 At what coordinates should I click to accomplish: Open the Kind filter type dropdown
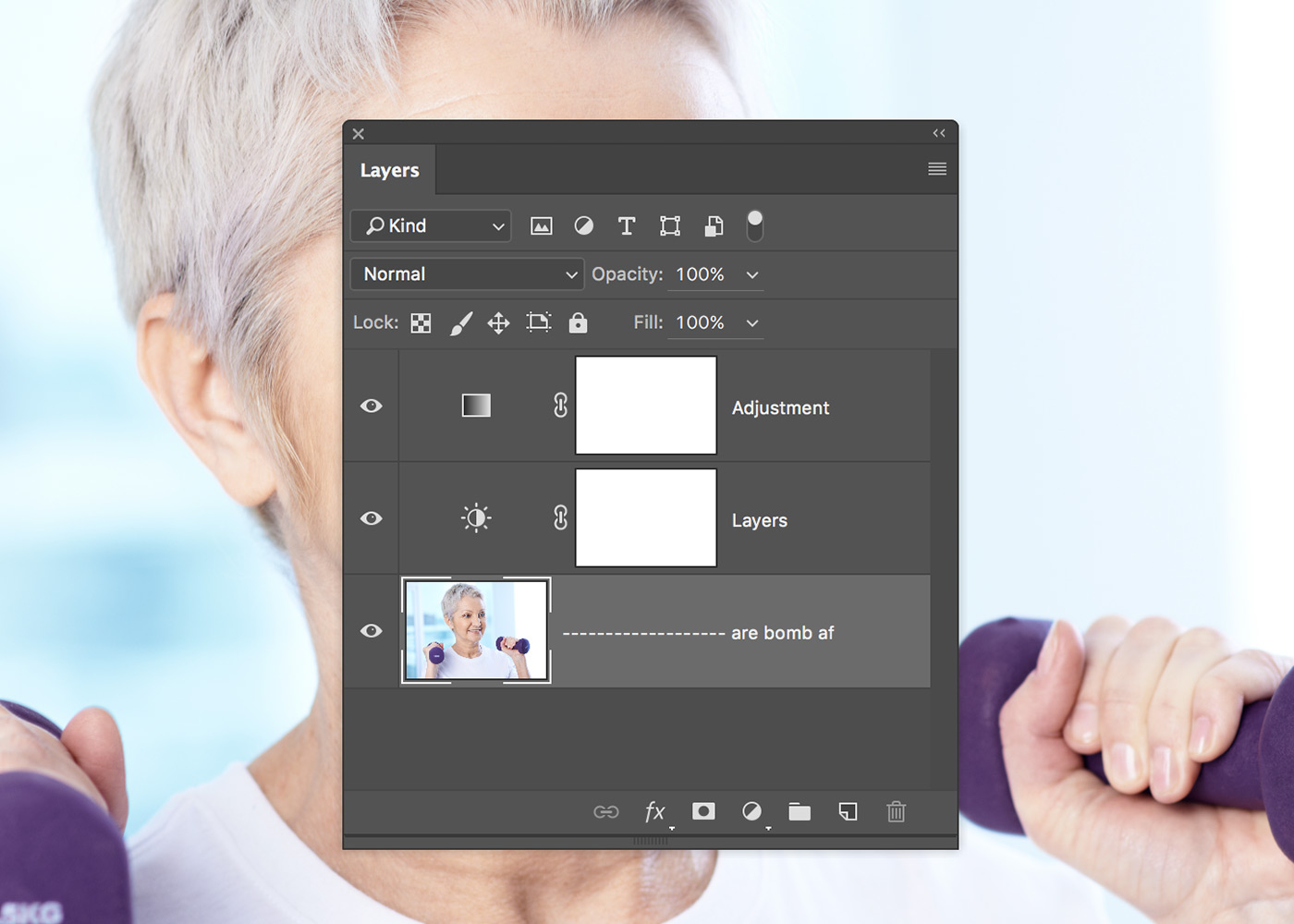pos(431,225)
